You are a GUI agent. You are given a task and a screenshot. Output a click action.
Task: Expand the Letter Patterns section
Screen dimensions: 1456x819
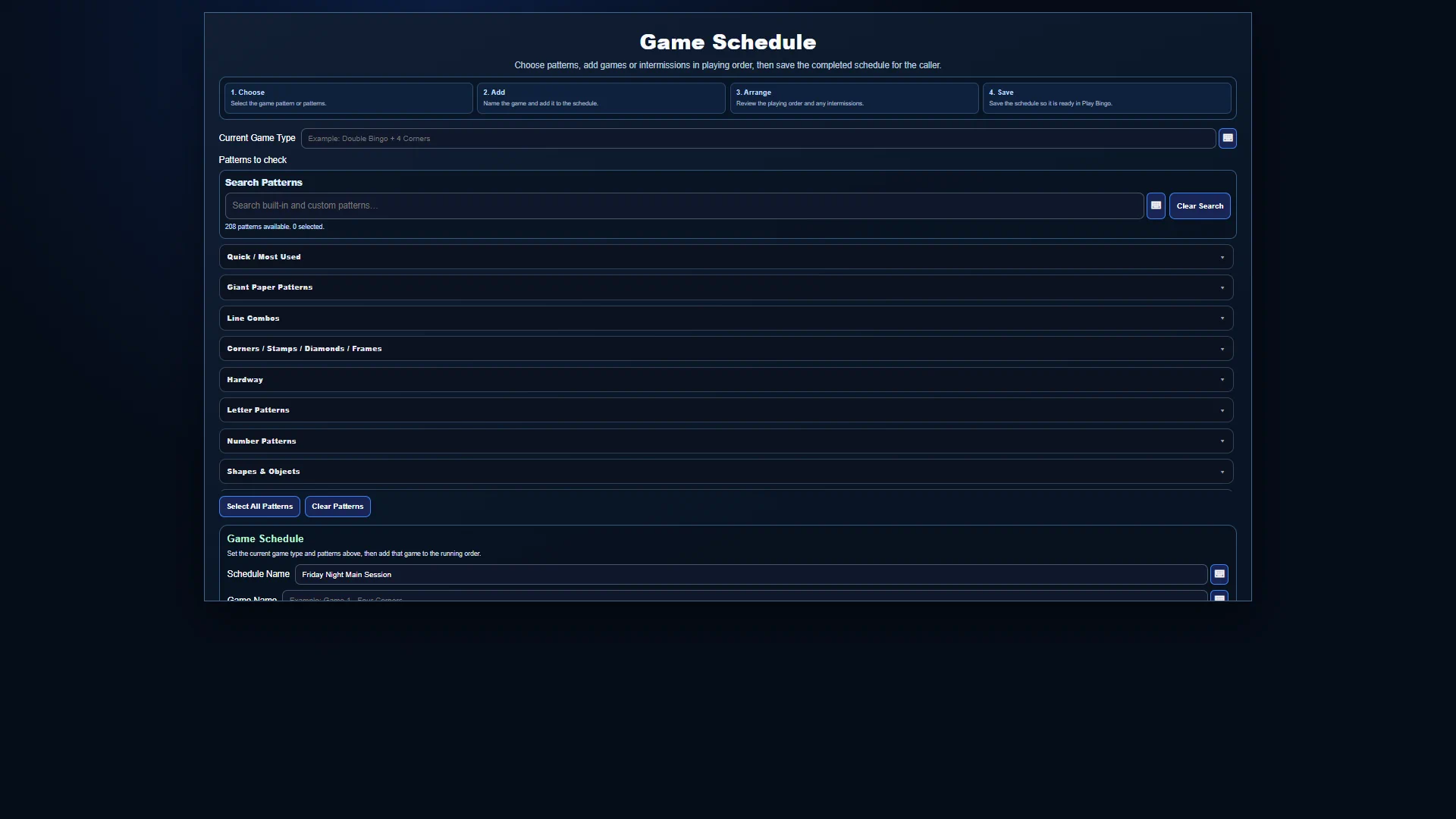point(726,410)
